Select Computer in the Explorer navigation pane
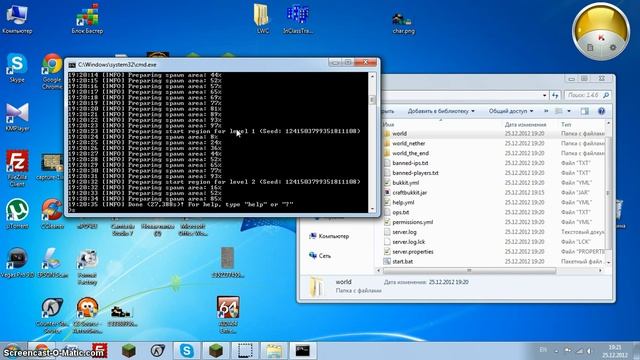Screen dimensions: 640x360 329,236
